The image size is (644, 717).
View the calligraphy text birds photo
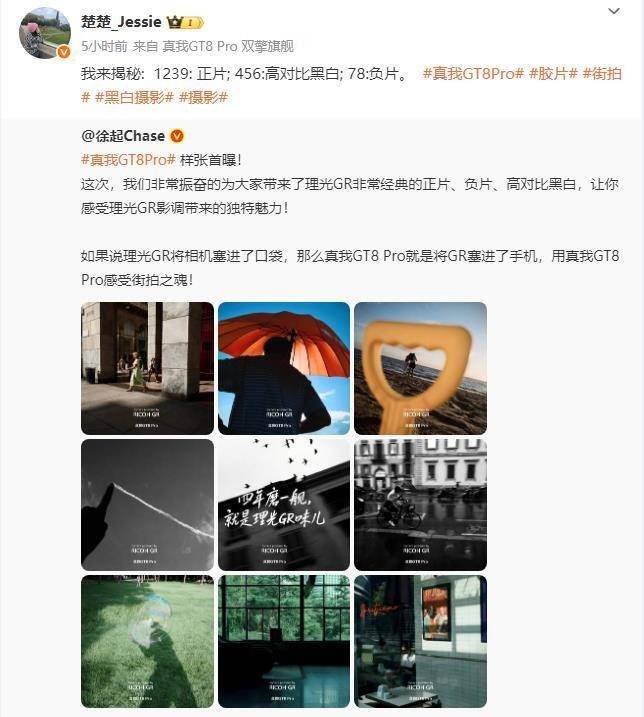[x=284, y=505]
